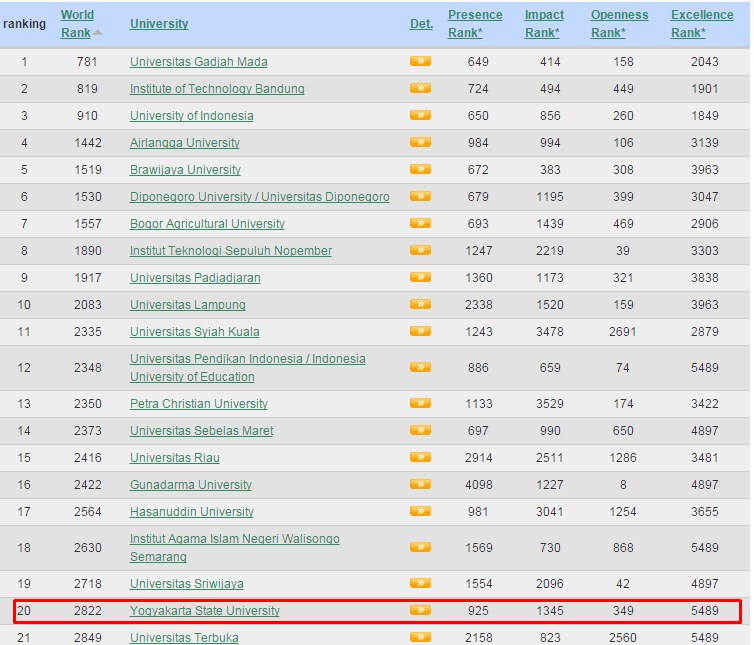The image size is (754, 645).
Task: Open Institut Teknologi Sepuluh Nopember link
Action: [230, 251]
